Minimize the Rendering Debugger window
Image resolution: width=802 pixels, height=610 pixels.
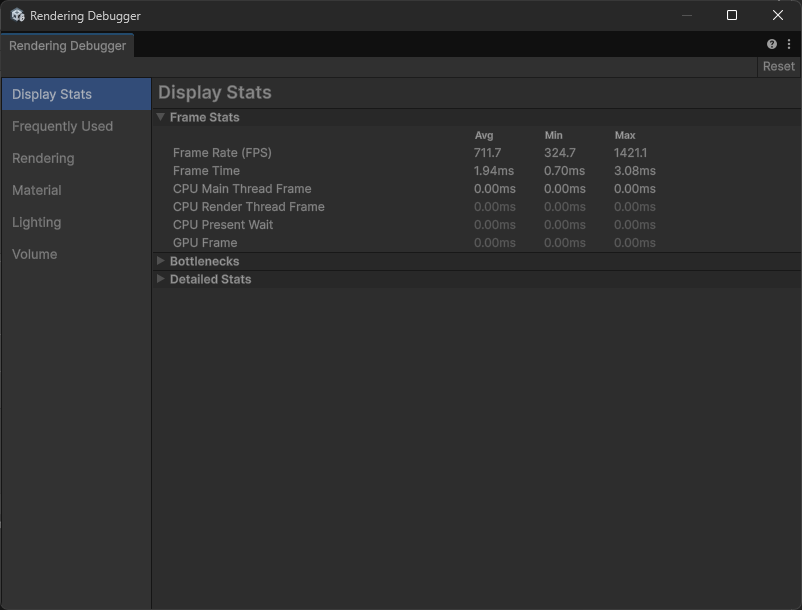tap(687, 16)
